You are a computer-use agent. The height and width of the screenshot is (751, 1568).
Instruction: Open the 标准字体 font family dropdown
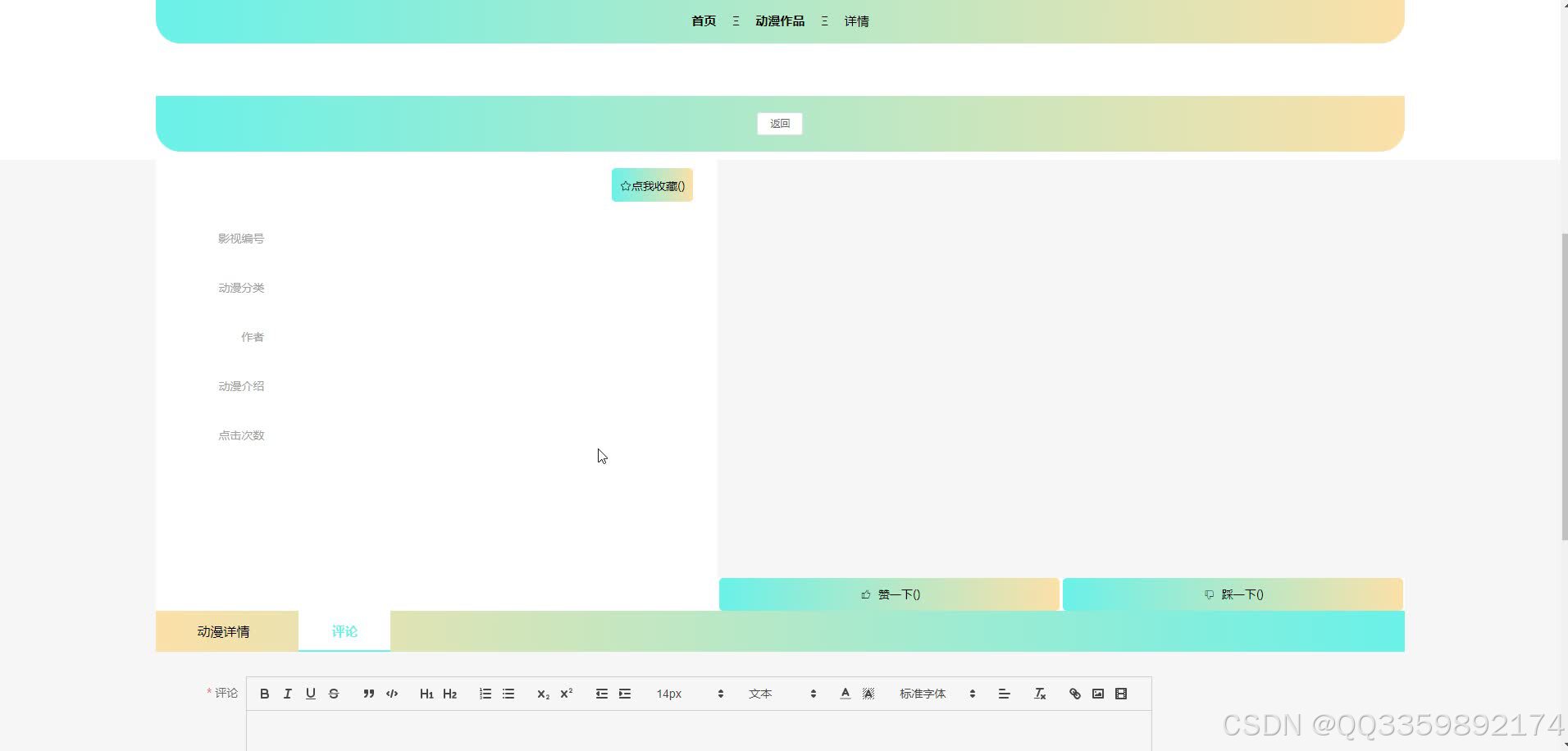tap(937, 694)
